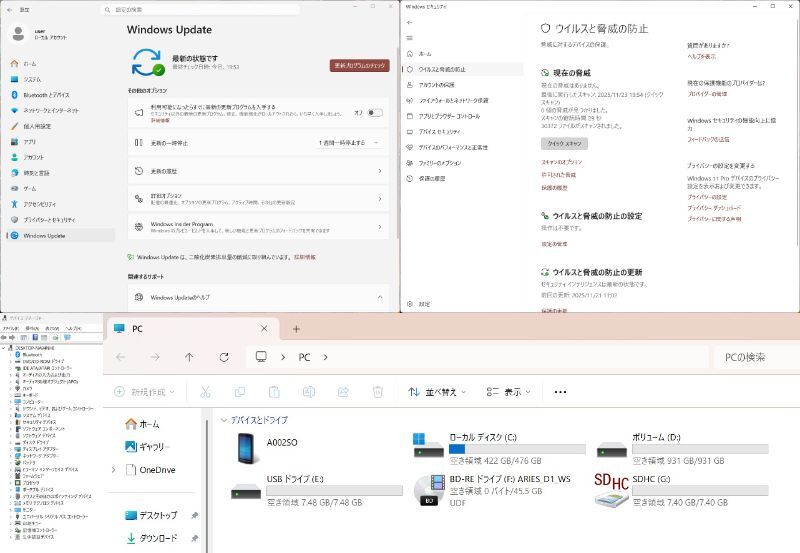Open update history row chevron
Screen dimensions: 800x553
click(380, 171)
